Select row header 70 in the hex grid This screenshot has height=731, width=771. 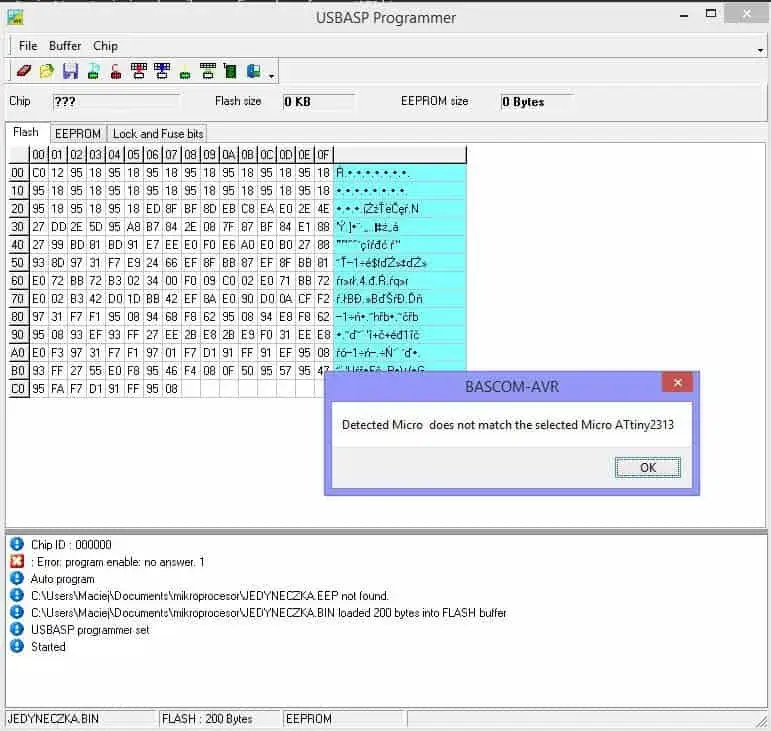(x=18, y=299)
